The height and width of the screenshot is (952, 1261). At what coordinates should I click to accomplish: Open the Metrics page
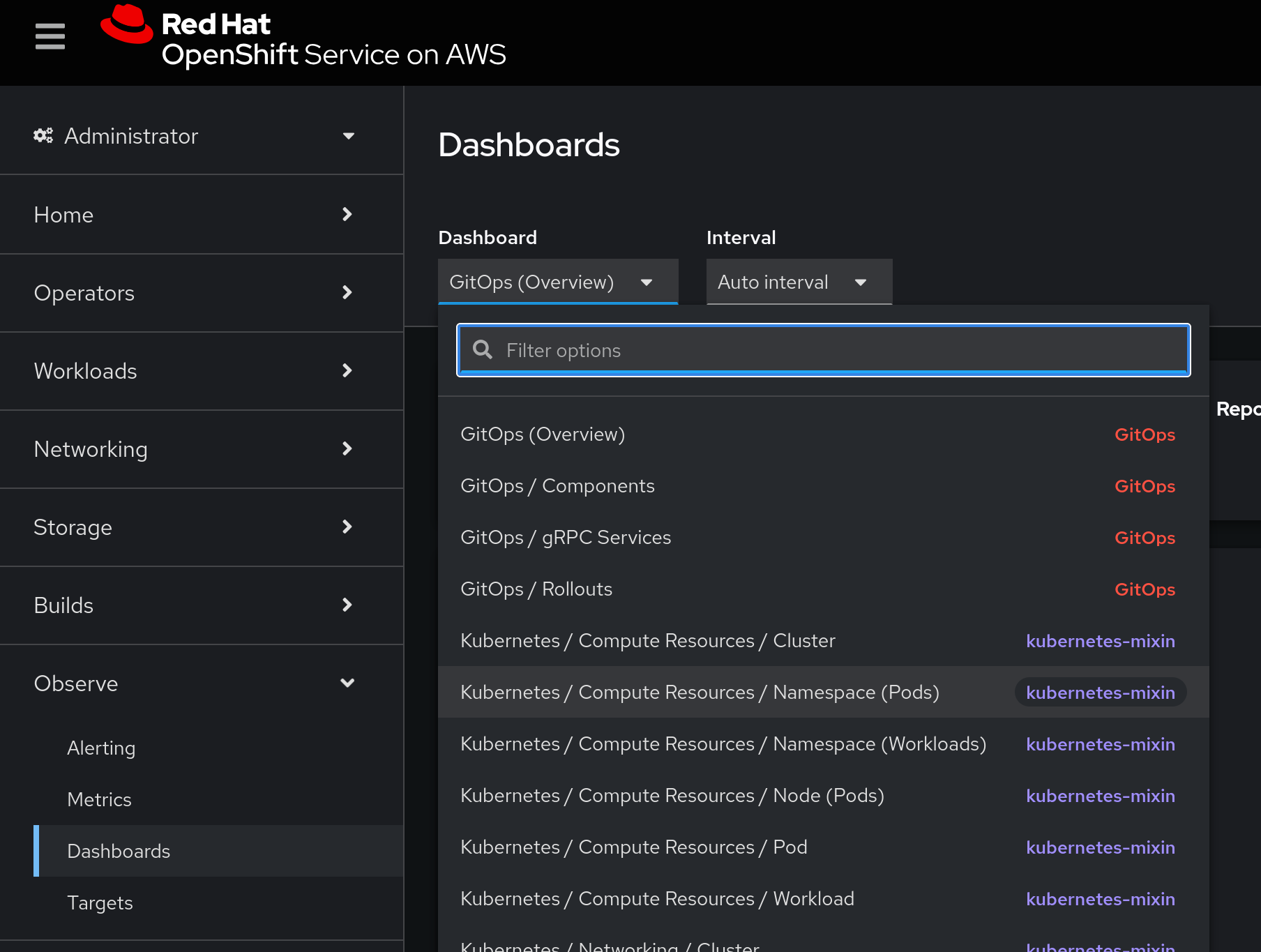tap(99, 799)
